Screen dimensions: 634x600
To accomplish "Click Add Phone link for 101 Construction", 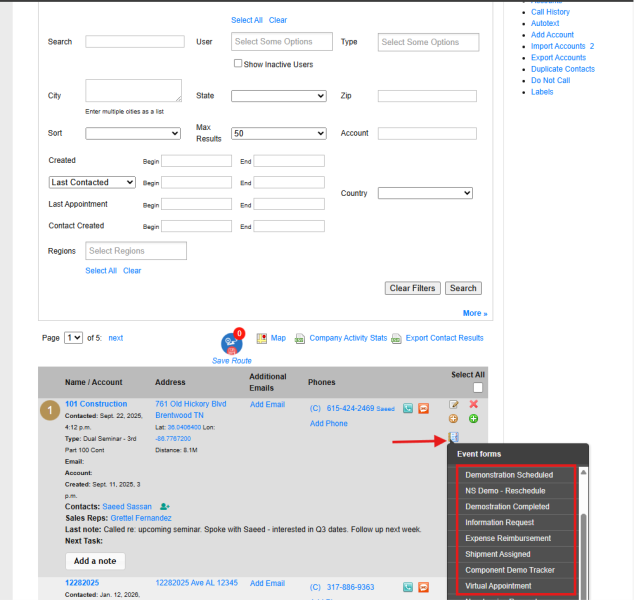I will [329, 423].
